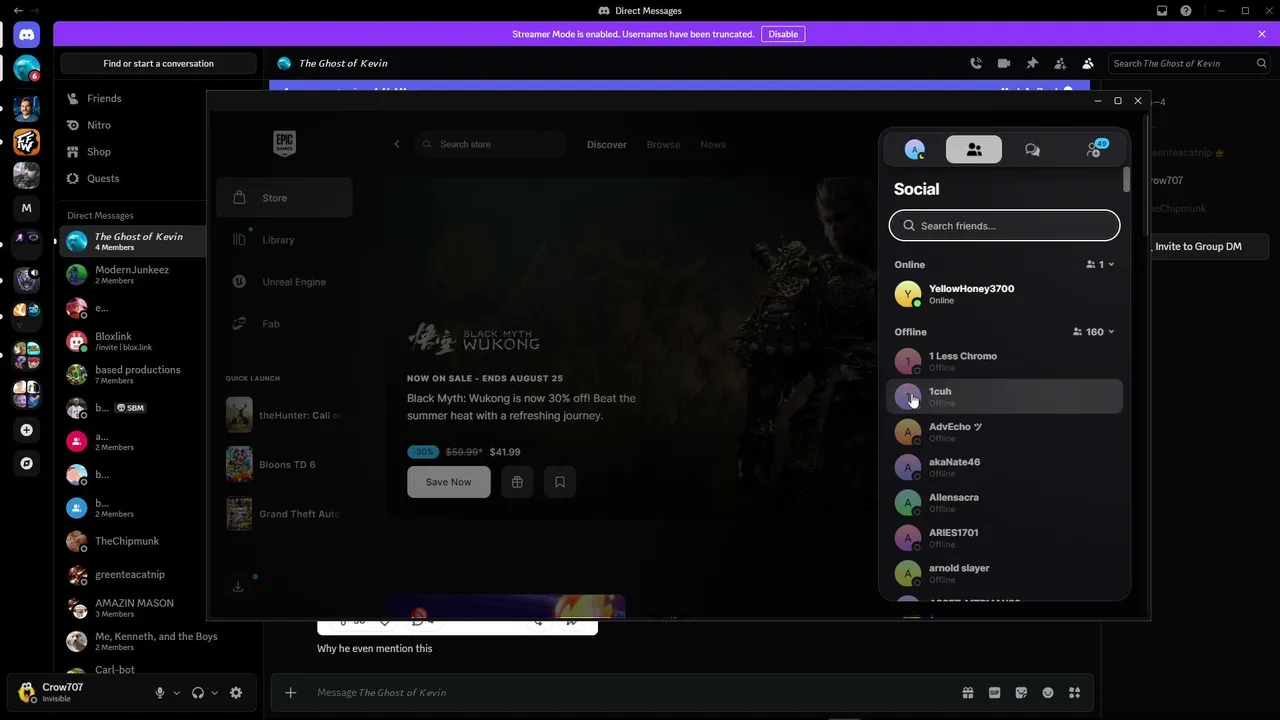Click the attach plus button in message box
Viewport: 1280px width, 720px height.
click(x=291, y=693)
